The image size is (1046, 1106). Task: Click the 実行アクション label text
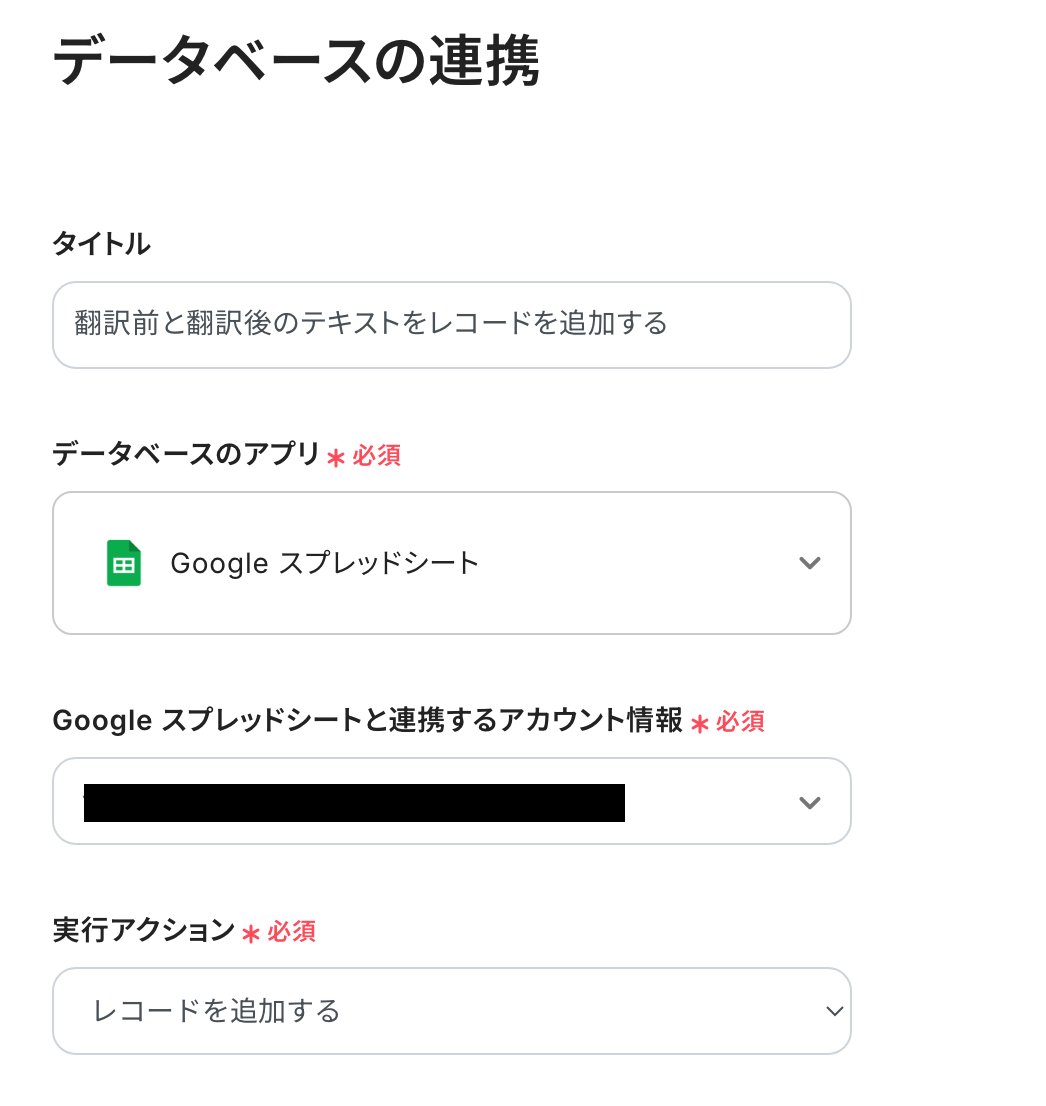143,931
